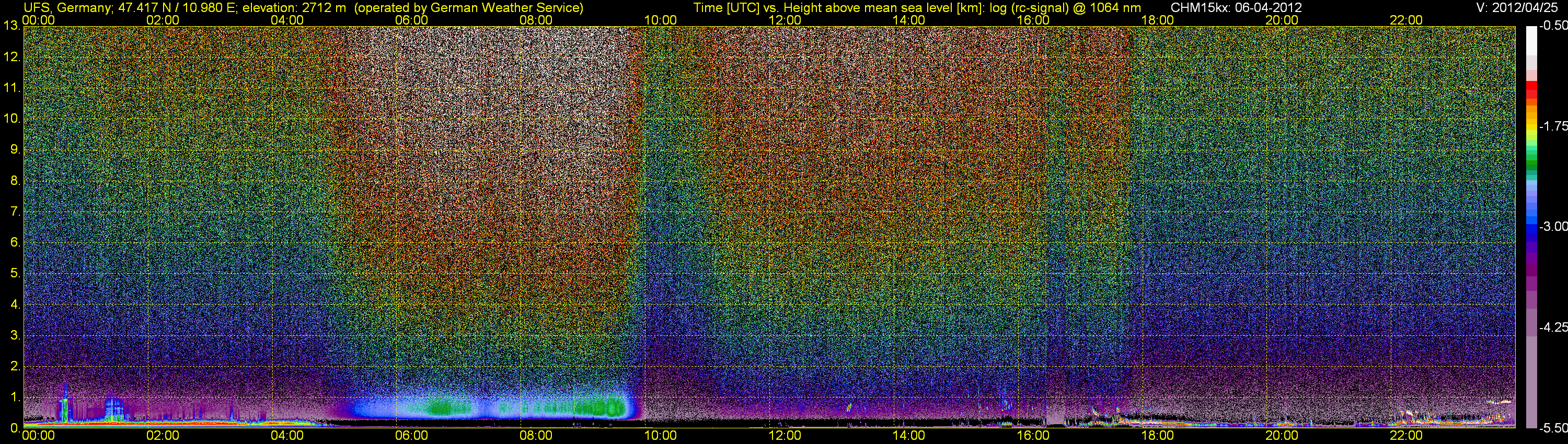Click the "6." height axis label
This screenshot has height=444, width=1568.
15,243
